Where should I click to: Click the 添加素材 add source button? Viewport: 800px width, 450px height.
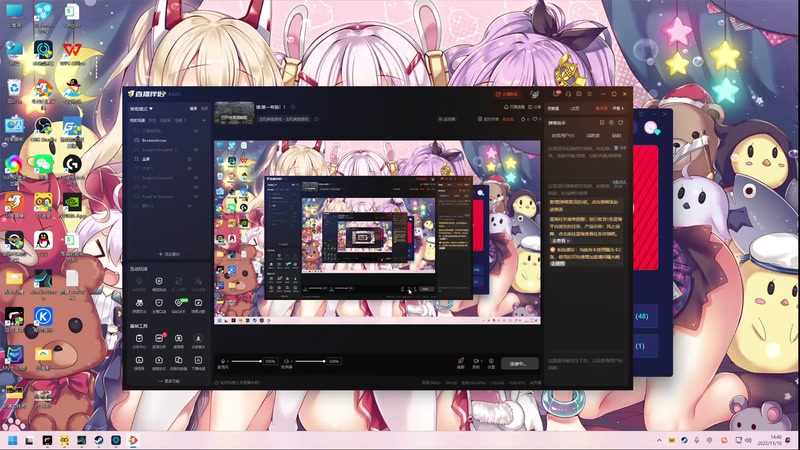click(x=169, y=254)
